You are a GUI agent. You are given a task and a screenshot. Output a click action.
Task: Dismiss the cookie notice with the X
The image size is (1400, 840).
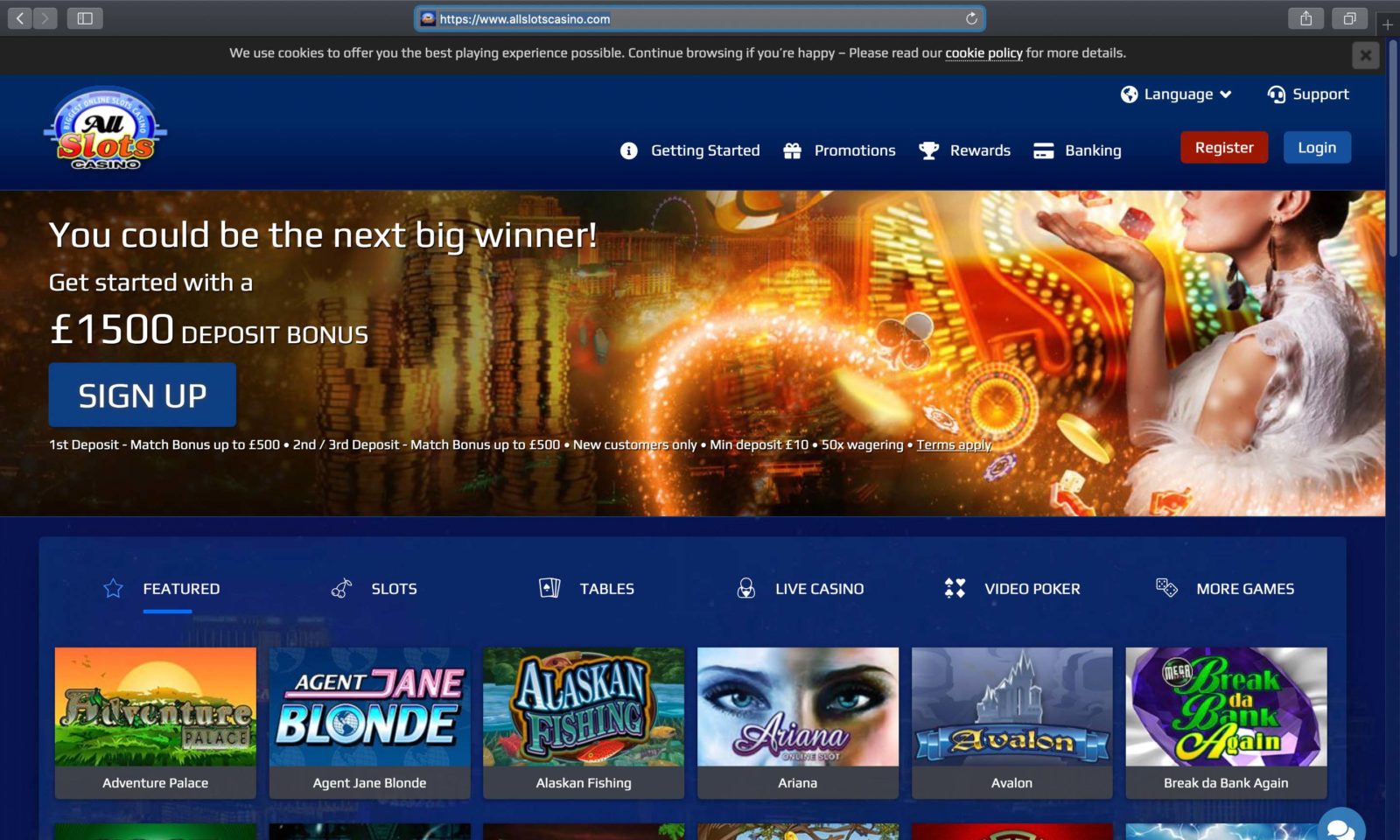click(1365, 54)
